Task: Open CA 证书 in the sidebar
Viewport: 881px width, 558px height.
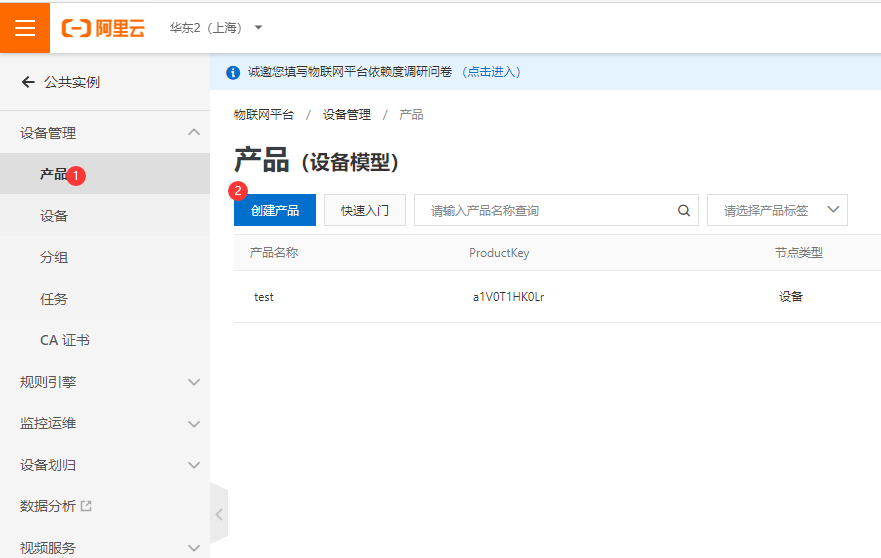Action: (105, 340)
